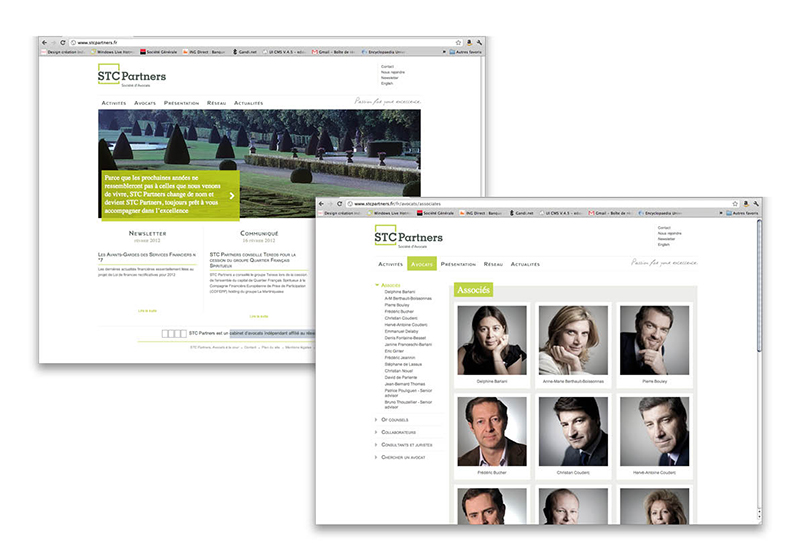Viewport: 800px width, 558px height.
Task: Click address bar in front associates window
Action: pyautogui.click(x=543, y=204)
